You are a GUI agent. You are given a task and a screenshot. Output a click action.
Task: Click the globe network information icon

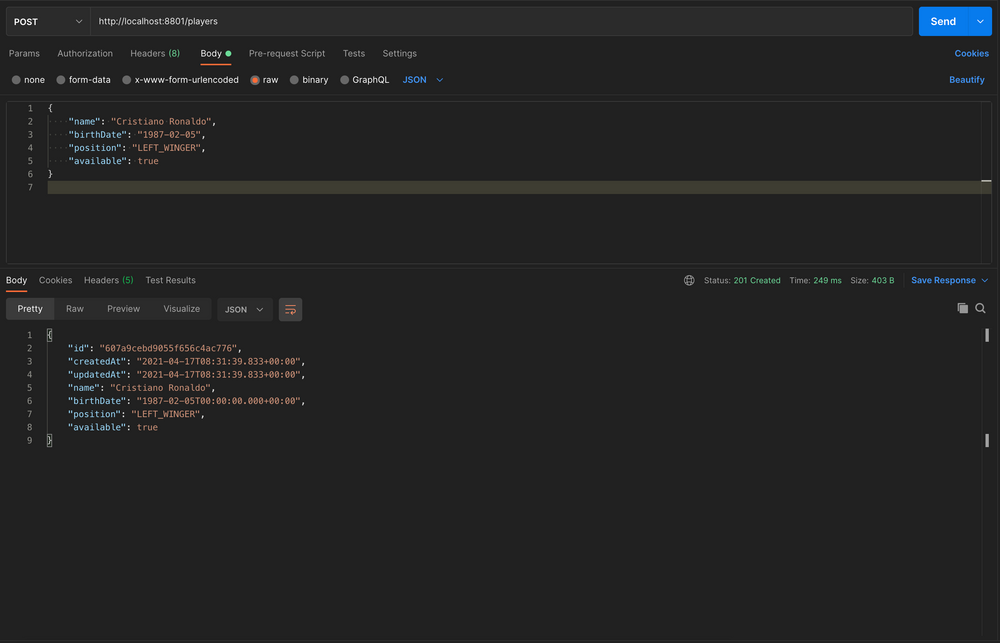click(x=689, y=280)
